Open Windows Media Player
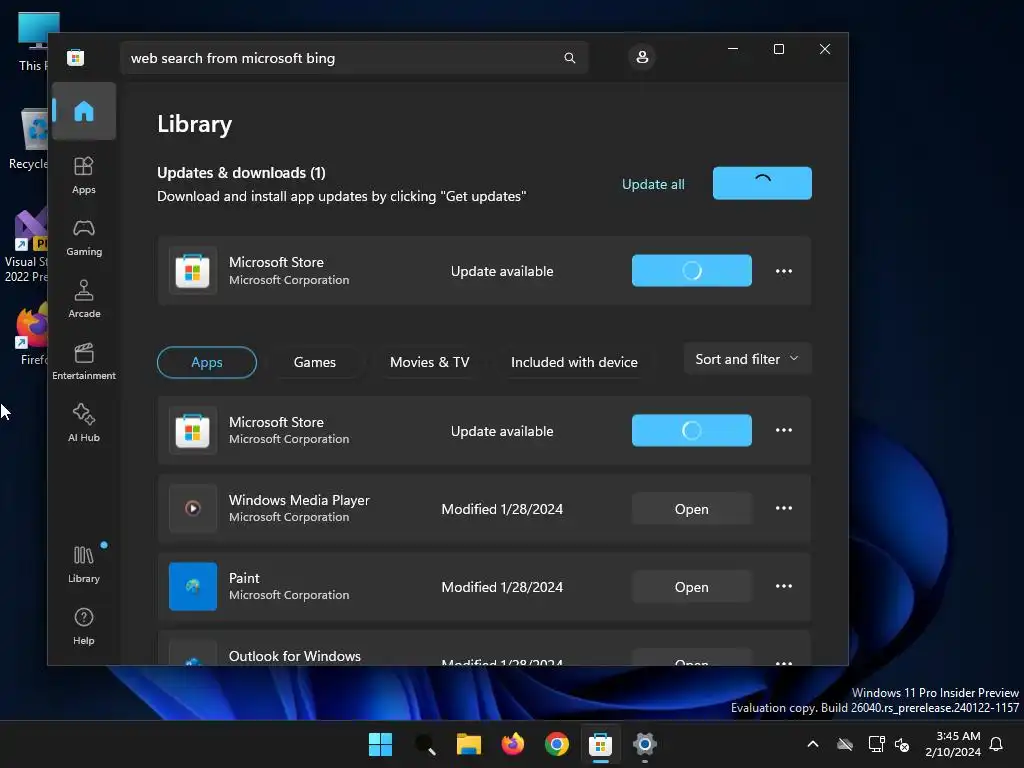This screenshot has height=768, width=1024. coord(692,509)
